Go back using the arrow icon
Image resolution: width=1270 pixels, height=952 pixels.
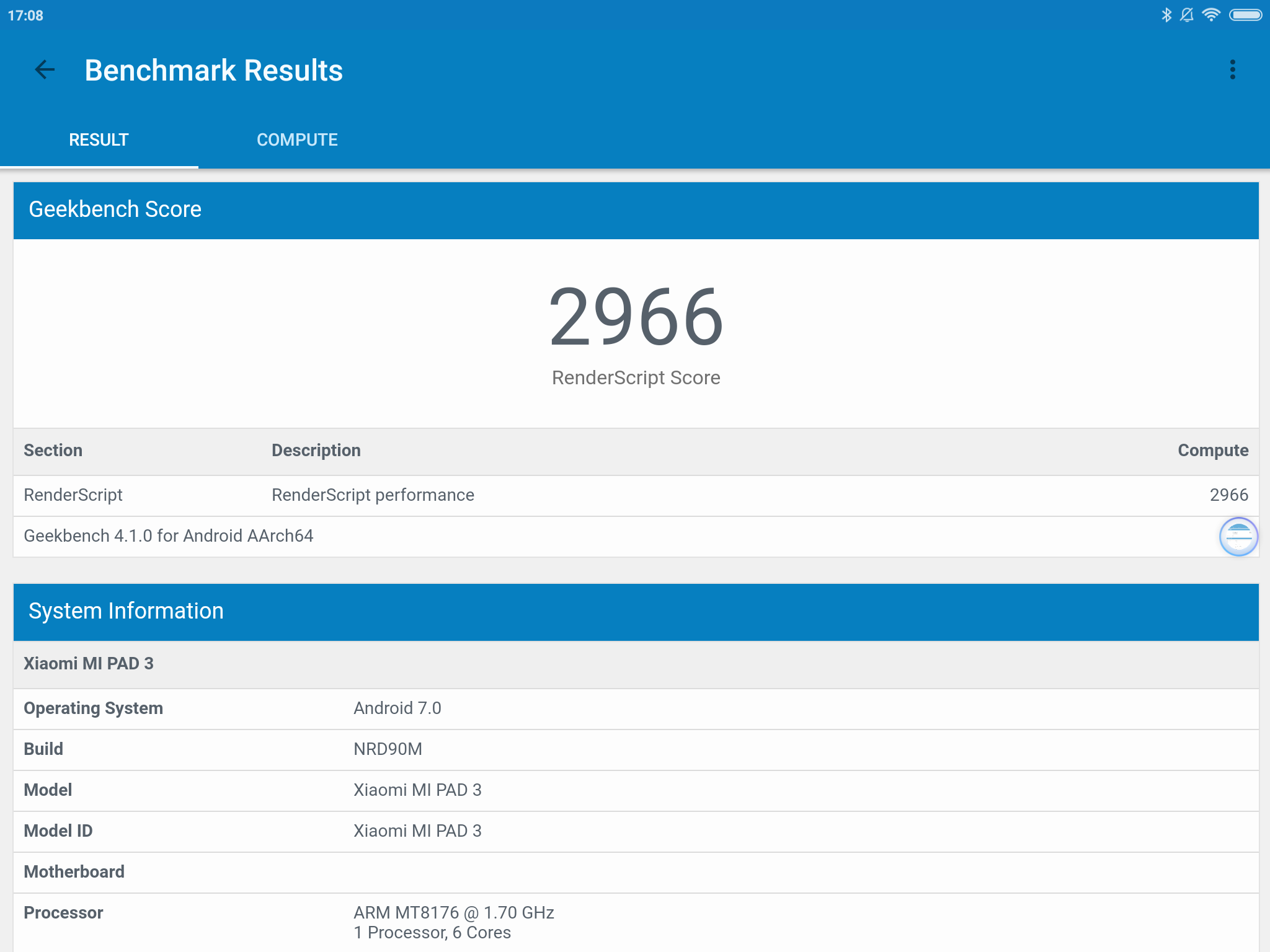pyautogui.click(x=45, y=70)
